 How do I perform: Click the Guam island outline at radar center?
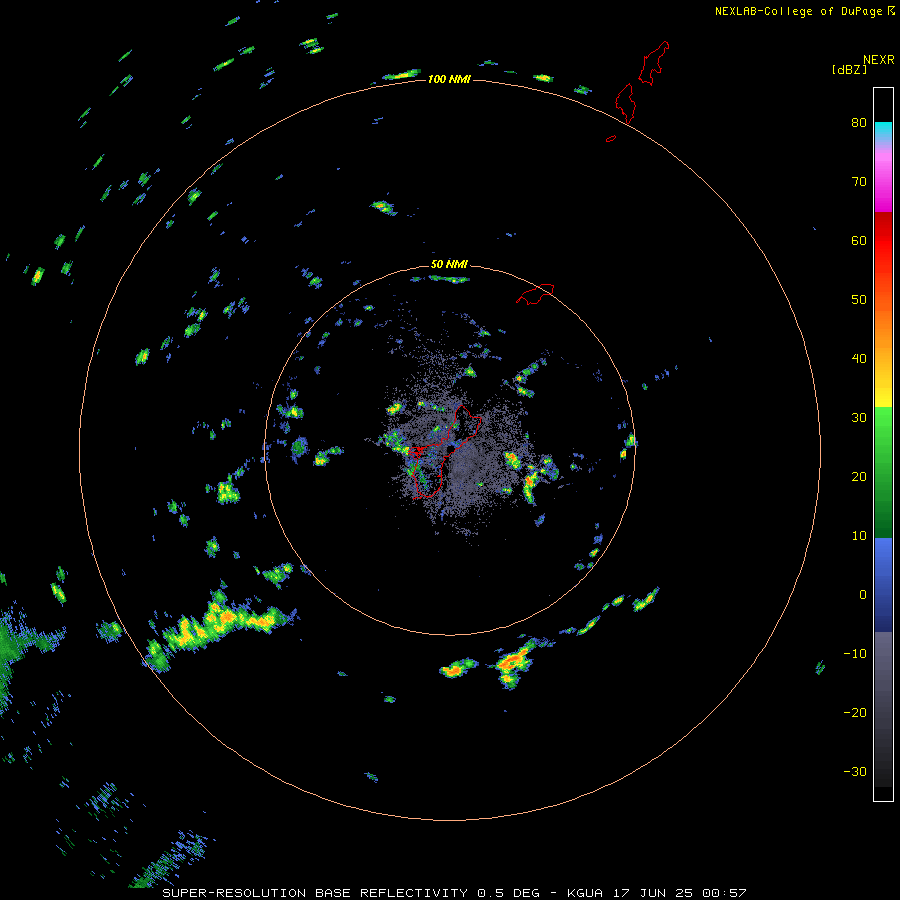pos(445,452)
